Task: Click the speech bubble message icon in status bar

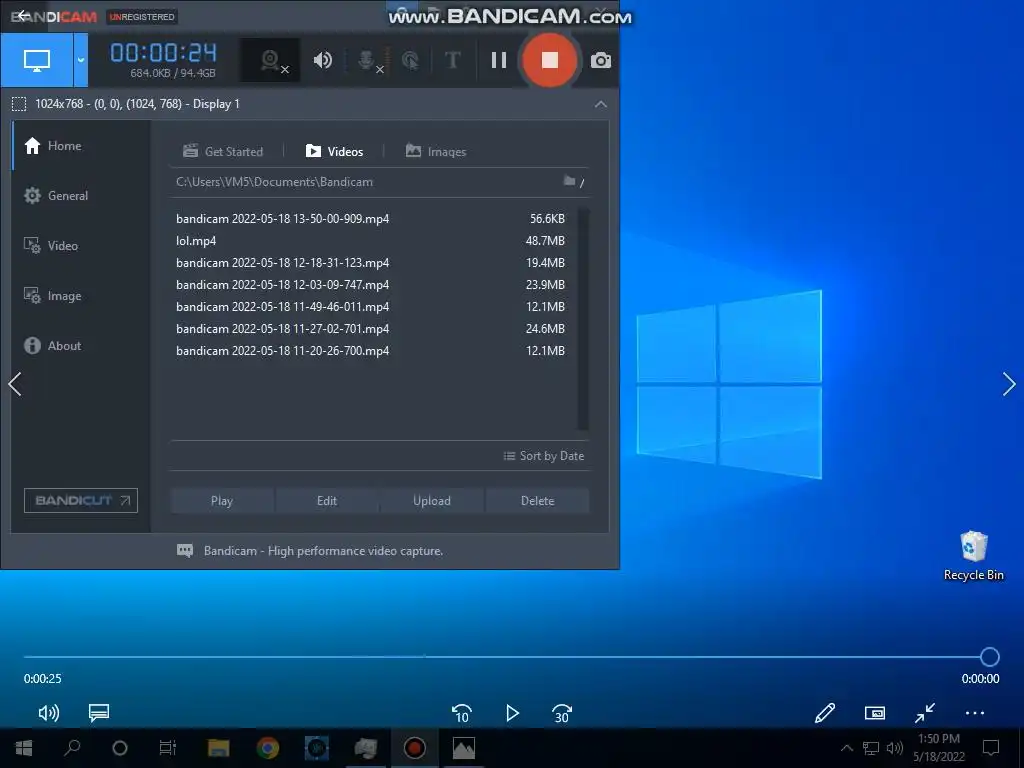Action: [x=185, y=551]
